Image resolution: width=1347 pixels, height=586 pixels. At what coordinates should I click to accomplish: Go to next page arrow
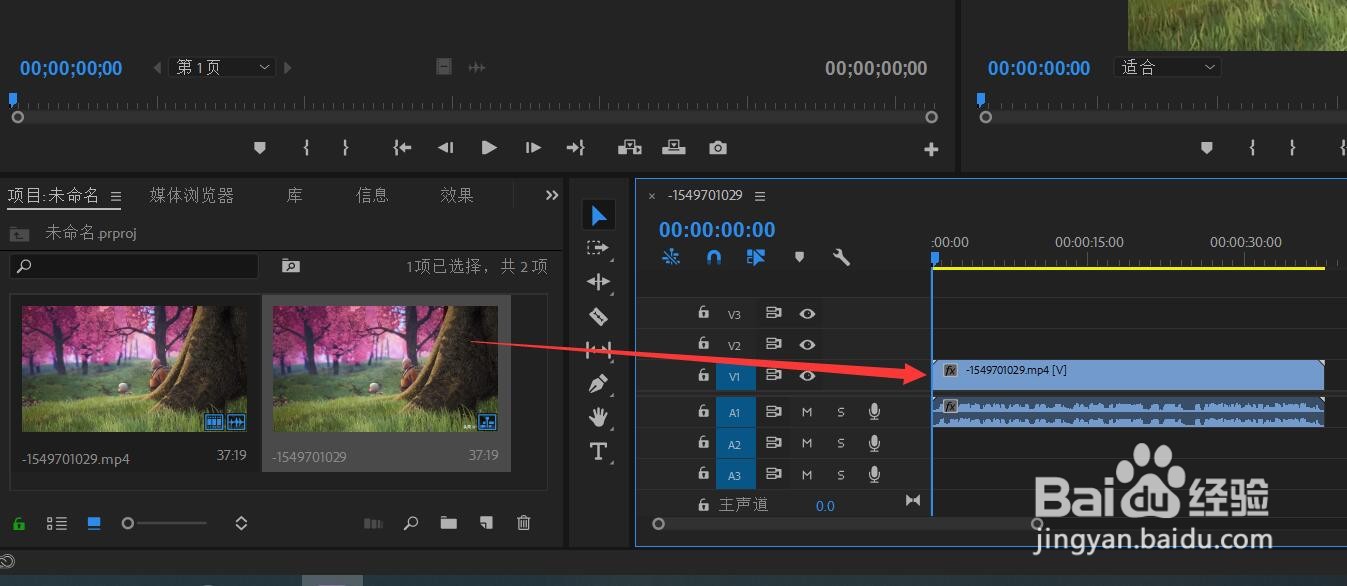(x=288, y=68)
